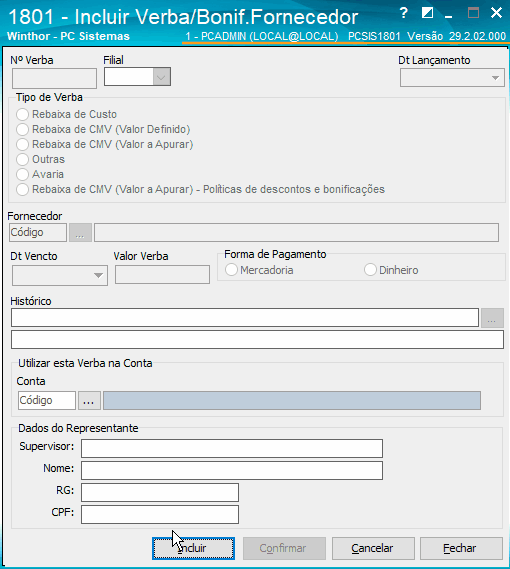
Task: Open the Histórico lookup ellipsis button
Action: pos(492,318)
